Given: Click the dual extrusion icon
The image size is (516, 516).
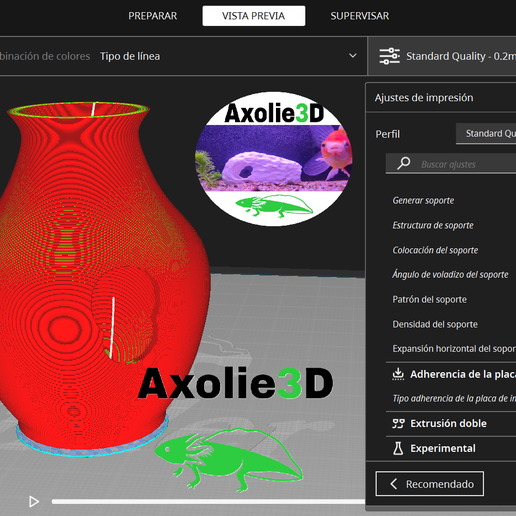Looking at the screenshot, I should (x=398, y=423).
